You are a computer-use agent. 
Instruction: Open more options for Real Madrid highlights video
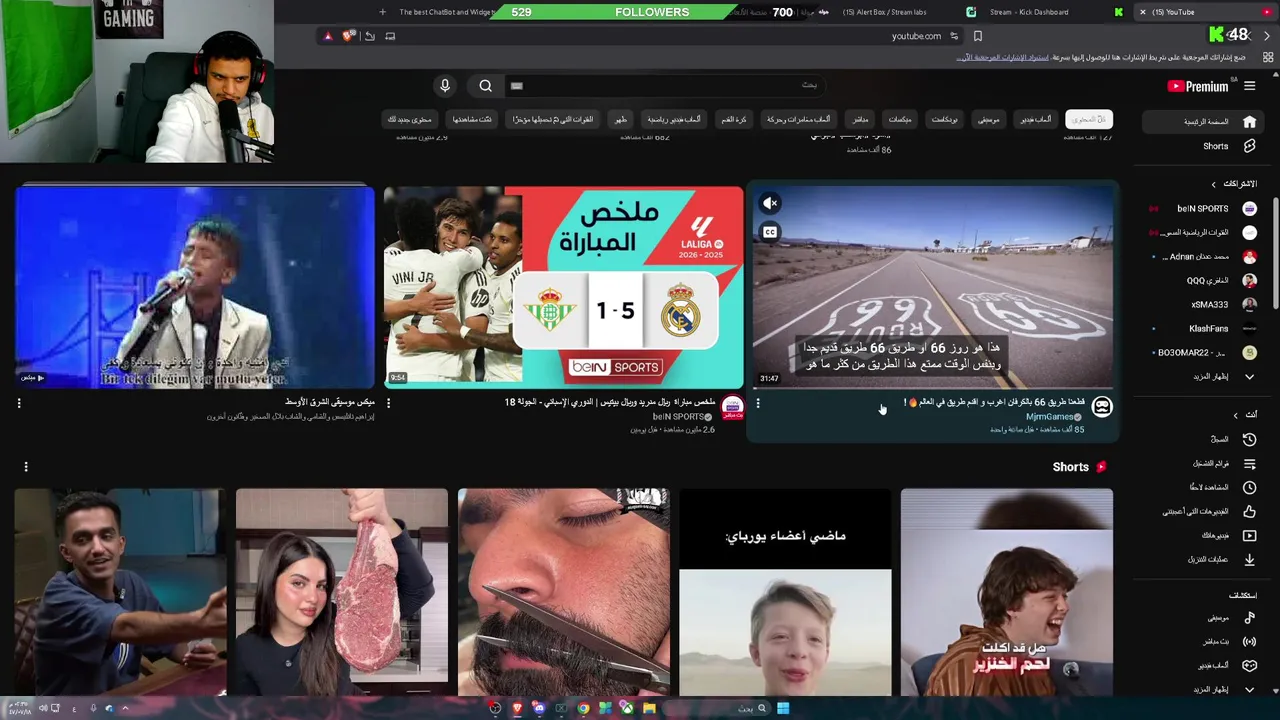(x=388, y=403)
